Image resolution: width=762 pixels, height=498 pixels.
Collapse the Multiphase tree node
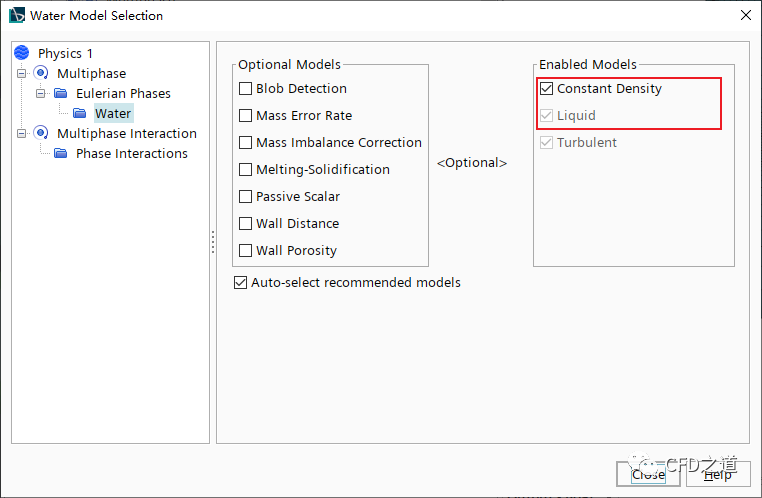coord(22,73)
